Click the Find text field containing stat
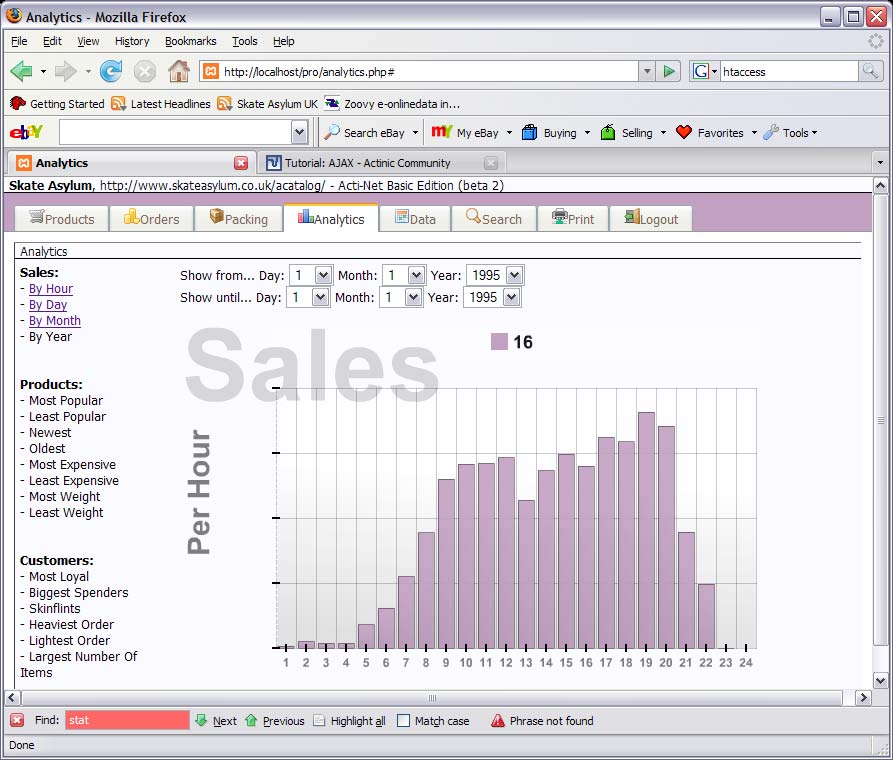Image resolution: width=893 pixels, height=760 pixels. [126, 720]
